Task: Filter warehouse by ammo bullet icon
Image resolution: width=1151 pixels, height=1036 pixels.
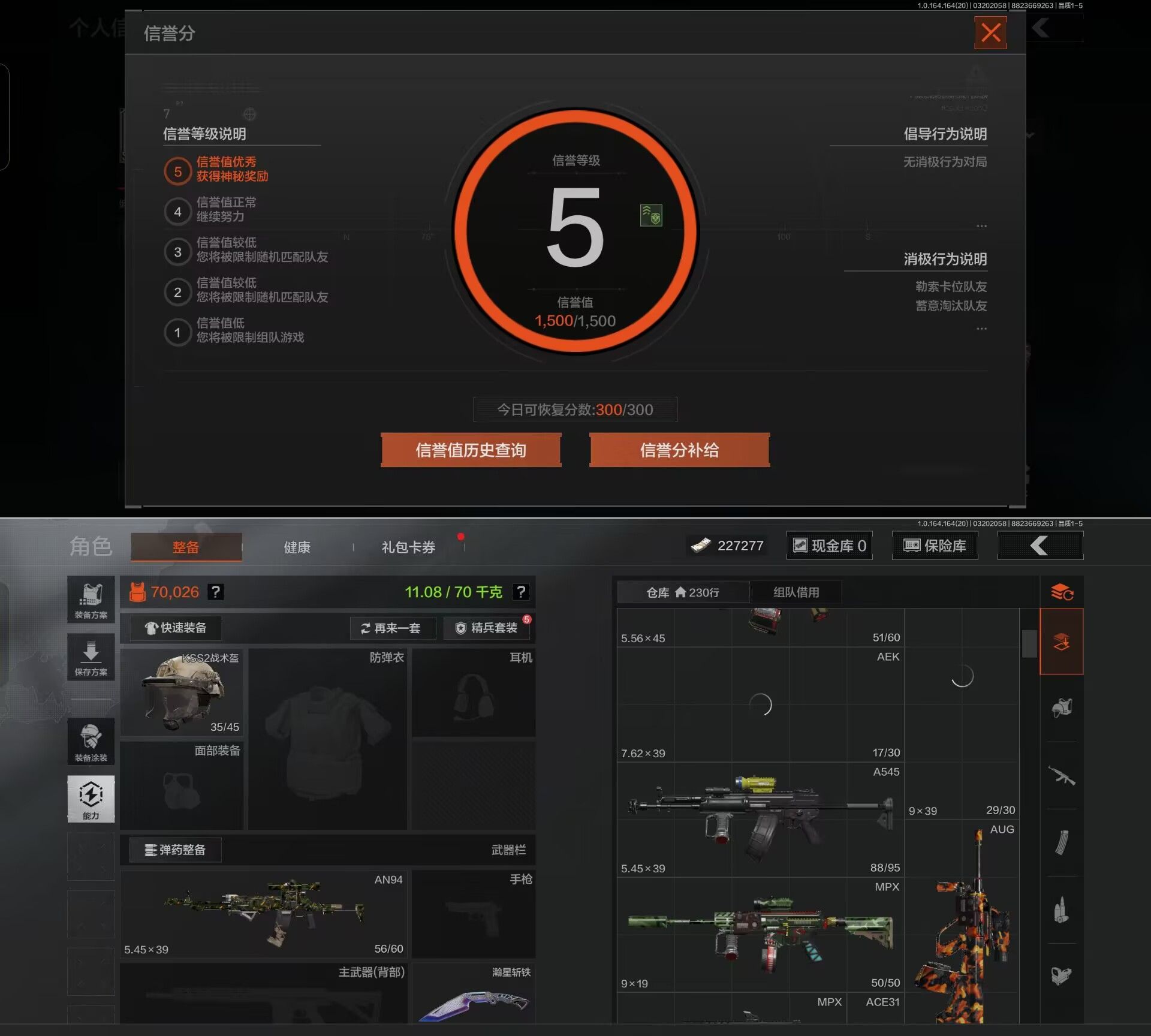Action: [x=1061, y=910]
